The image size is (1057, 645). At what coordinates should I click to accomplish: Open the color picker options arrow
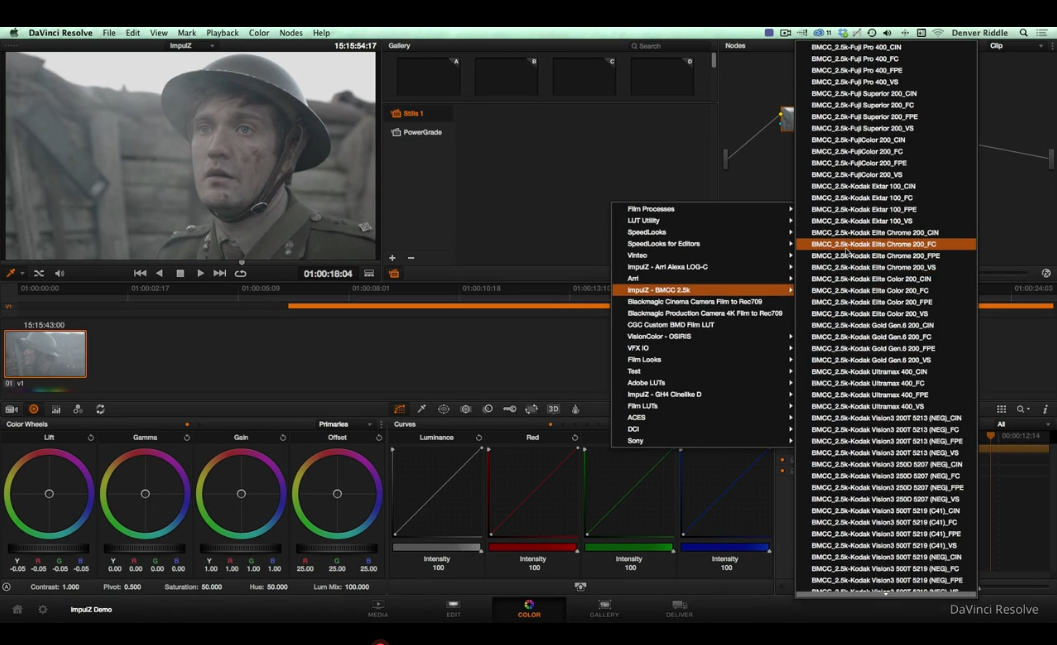tap(22, 273)
